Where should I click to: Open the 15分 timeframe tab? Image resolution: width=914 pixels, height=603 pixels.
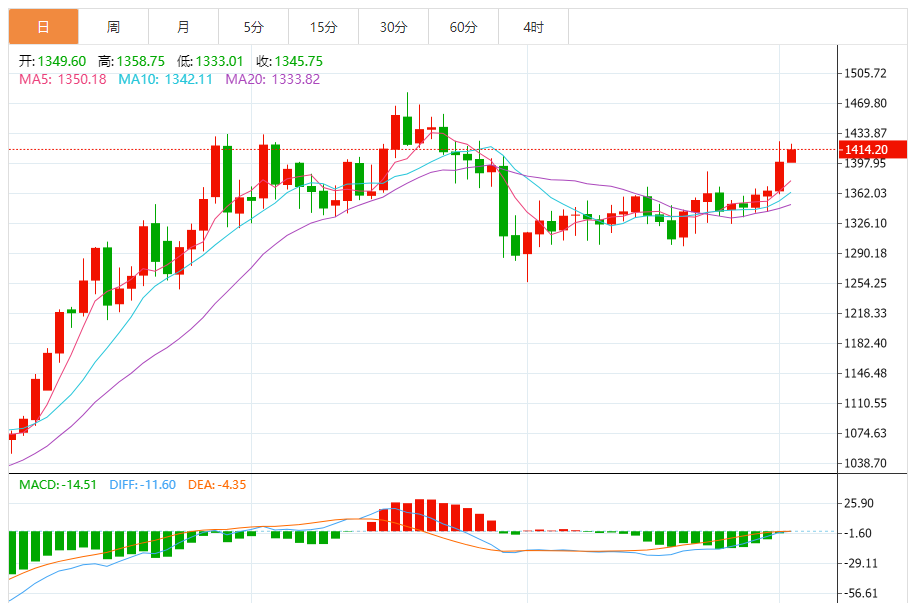(x=324, y=27)
